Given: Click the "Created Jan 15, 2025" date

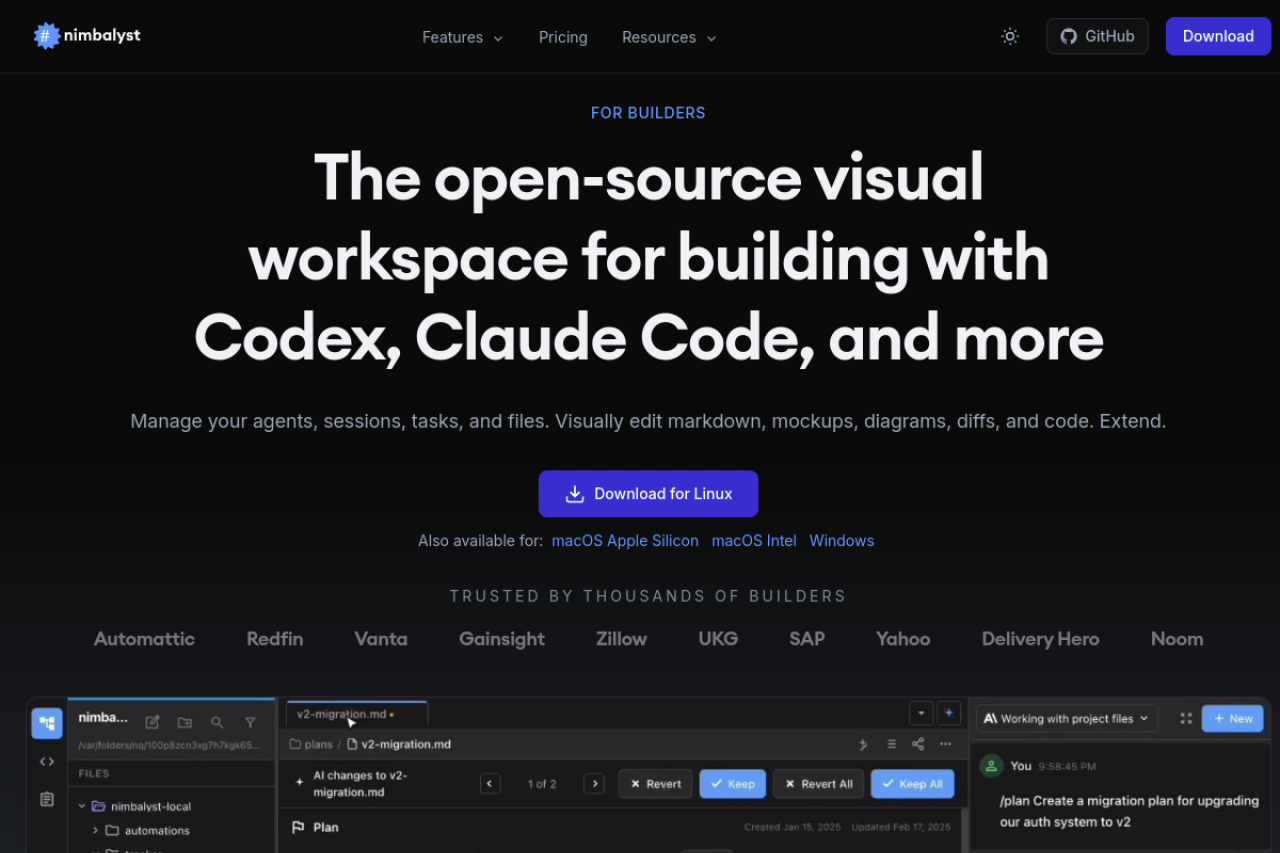Looking at the screenshot, I should 791,827.
